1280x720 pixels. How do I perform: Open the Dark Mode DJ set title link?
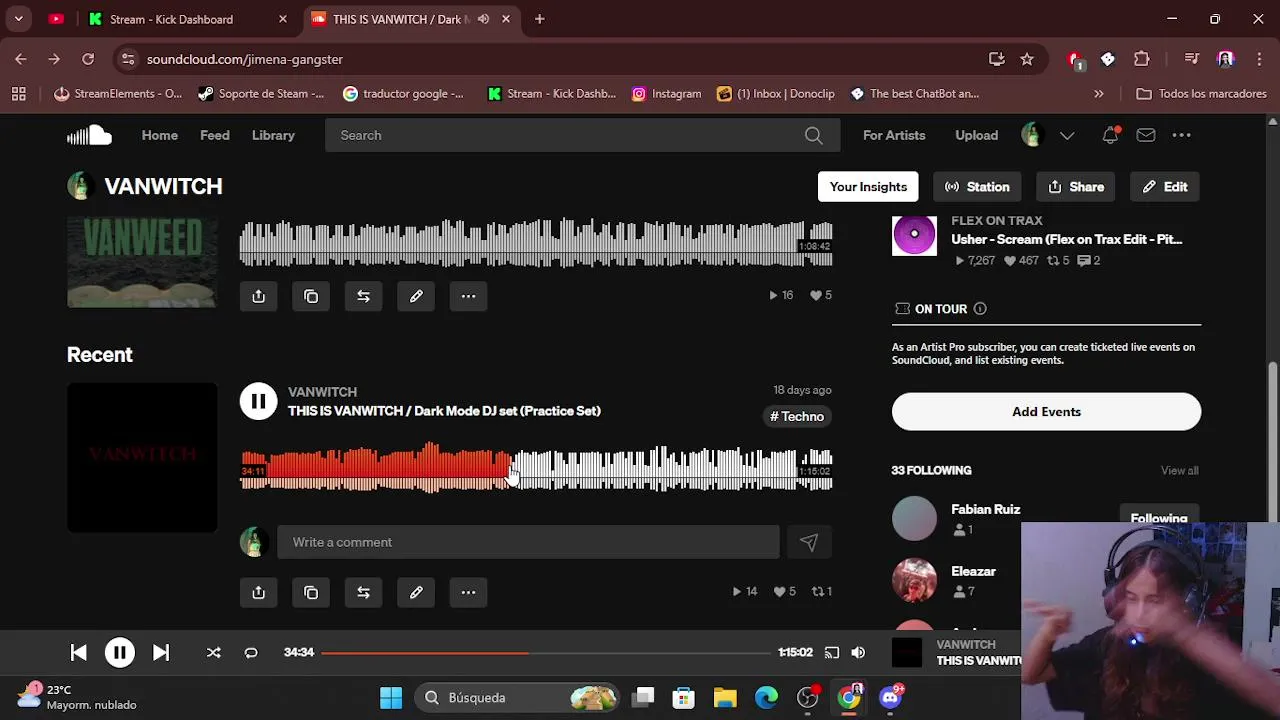click(444, 411)
